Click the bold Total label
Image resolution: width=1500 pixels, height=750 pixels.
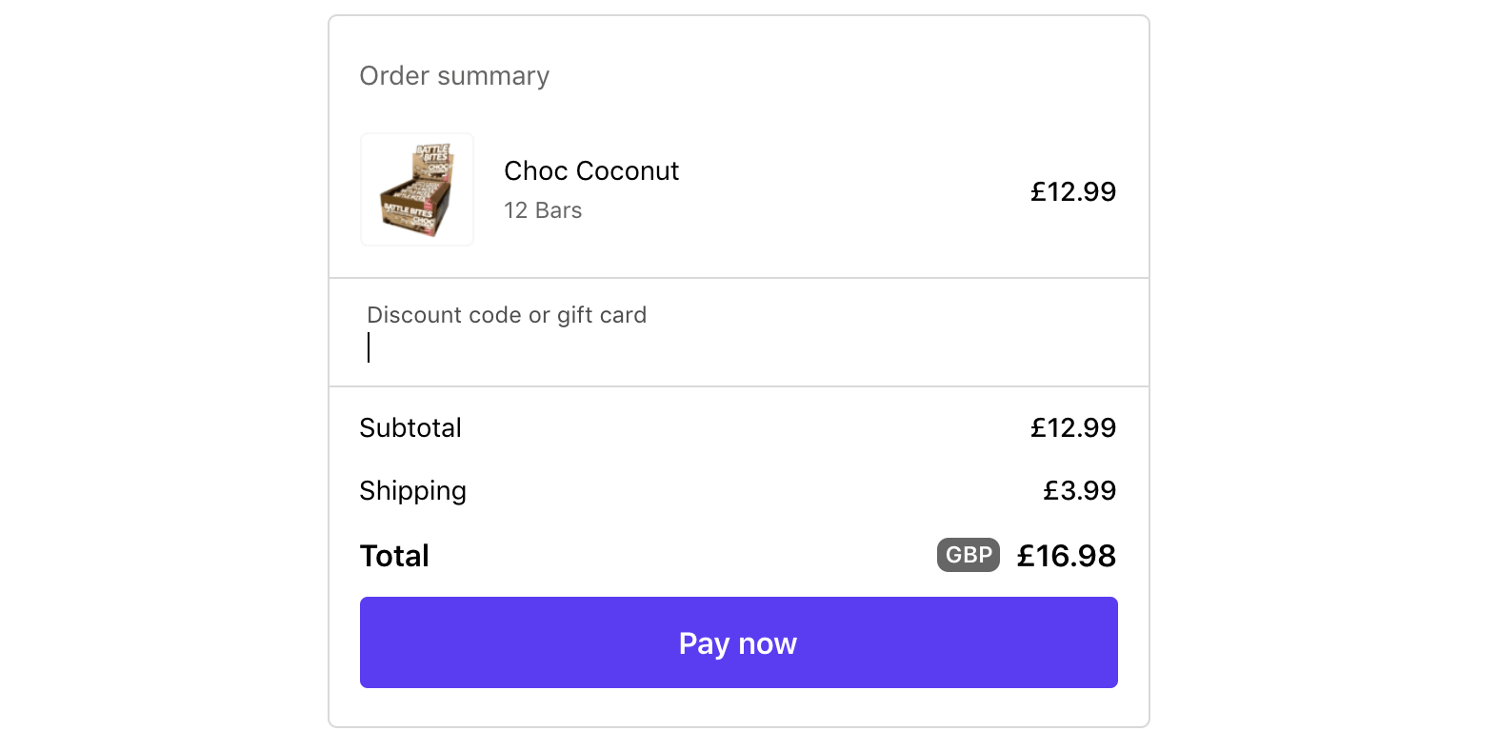pos(394,556)
